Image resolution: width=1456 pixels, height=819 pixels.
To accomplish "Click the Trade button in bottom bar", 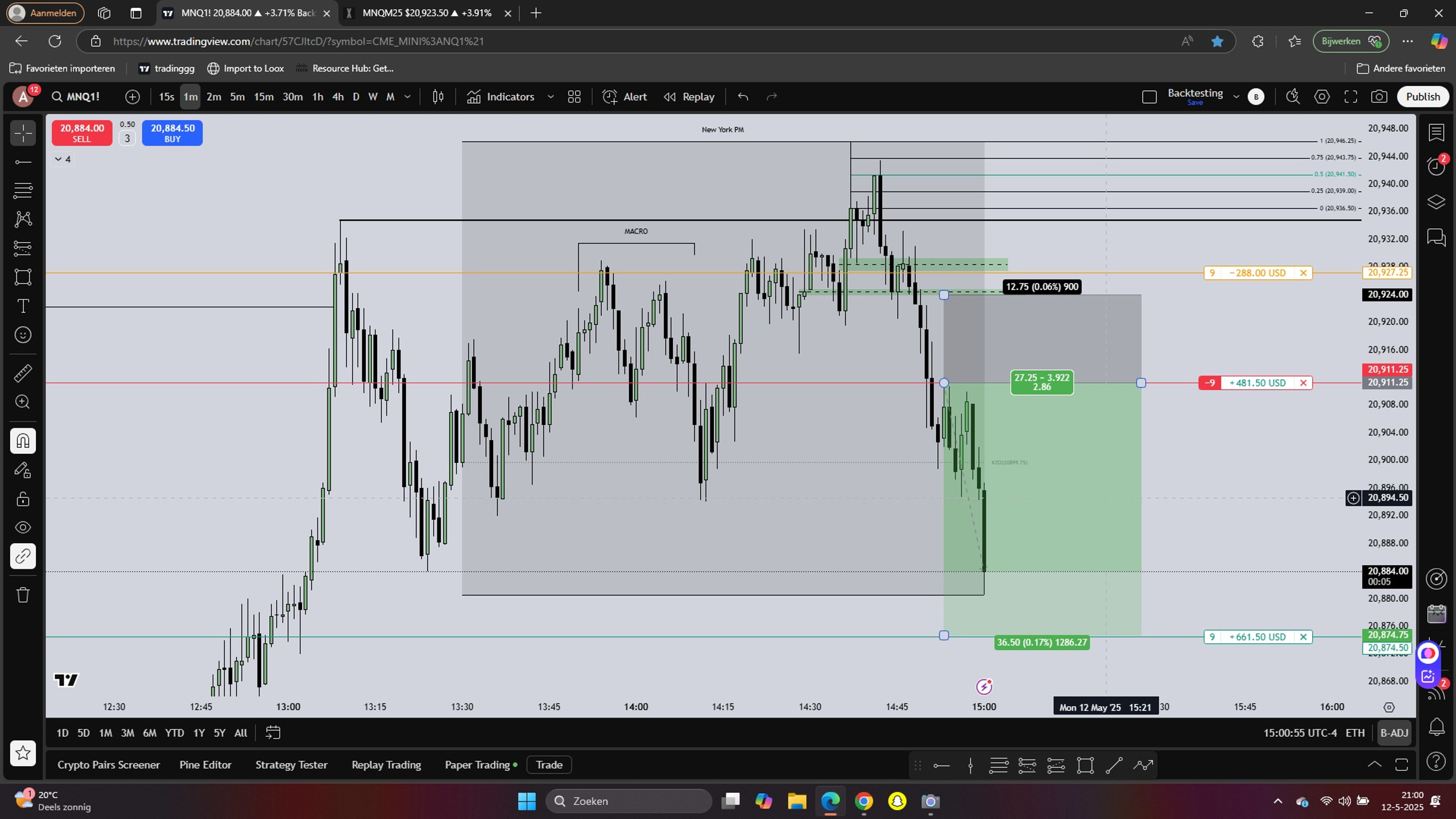I will [549, 764].
